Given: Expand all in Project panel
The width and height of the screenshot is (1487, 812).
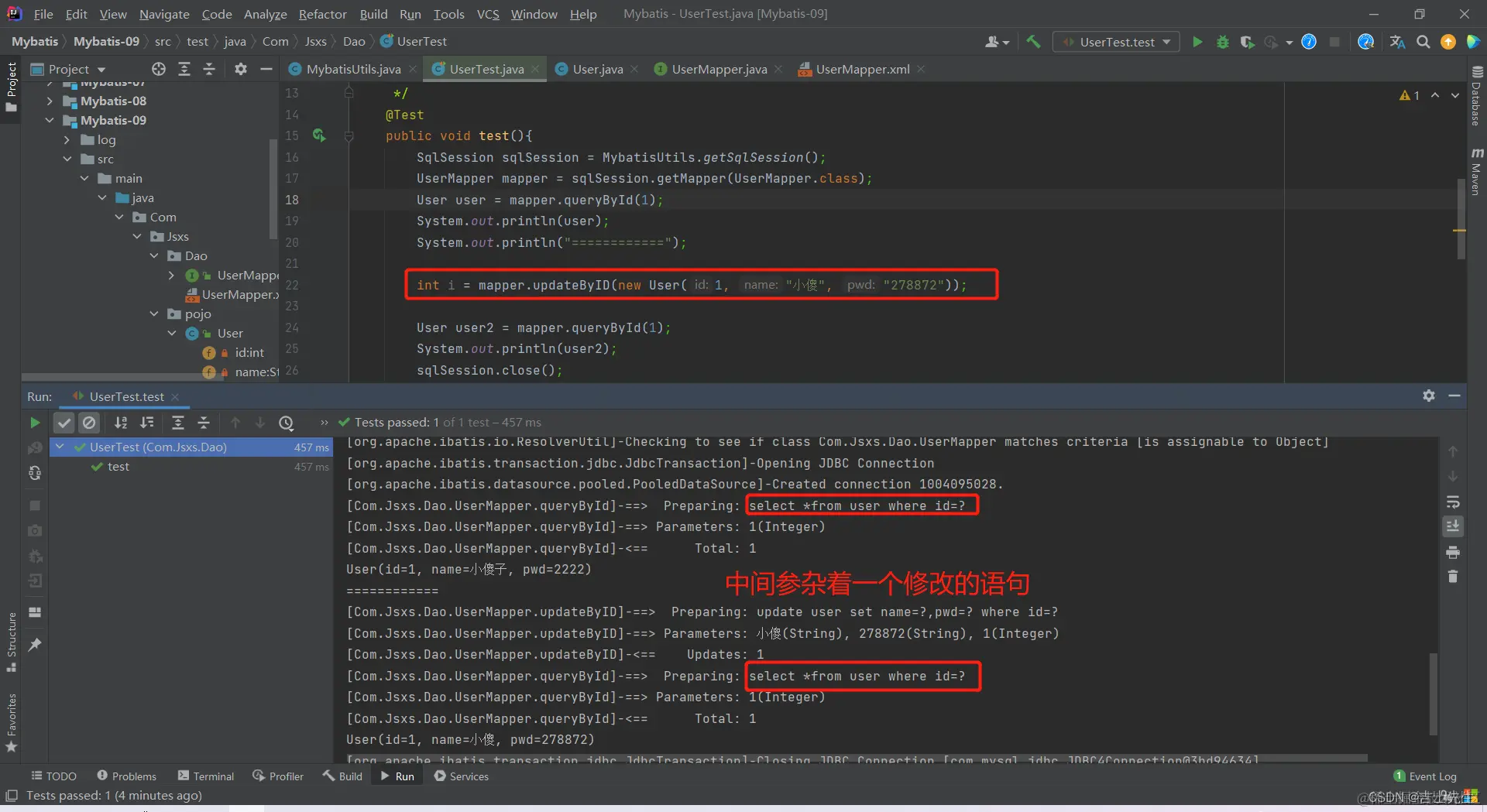Looking at the screenshot, I should [184, 69].
